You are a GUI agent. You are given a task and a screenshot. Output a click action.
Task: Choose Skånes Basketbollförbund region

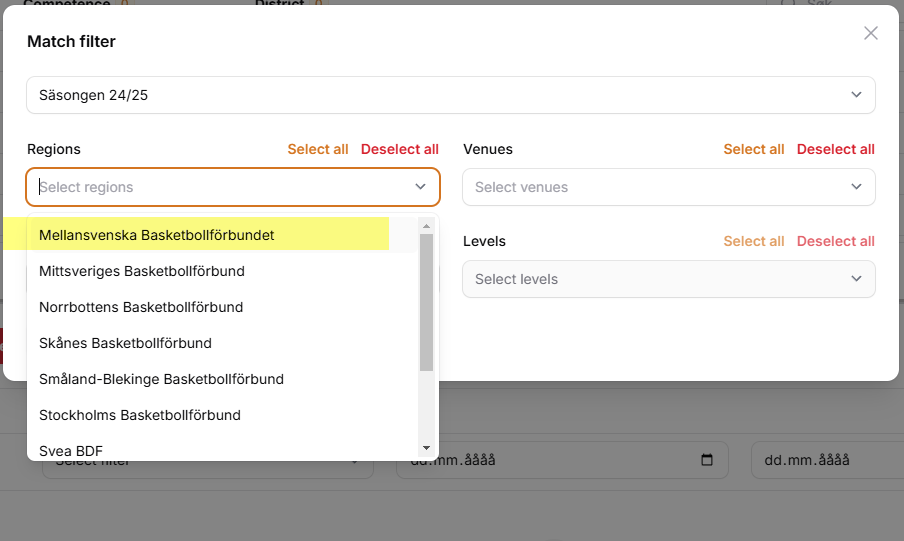pyautogui.click(x=223, y=343)
